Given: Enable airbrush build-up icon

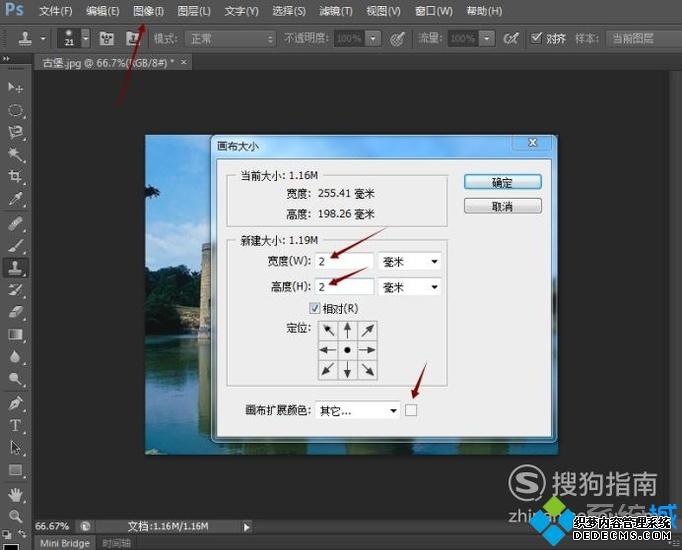Looking at the screenshot, I should (x=511, y=39).
